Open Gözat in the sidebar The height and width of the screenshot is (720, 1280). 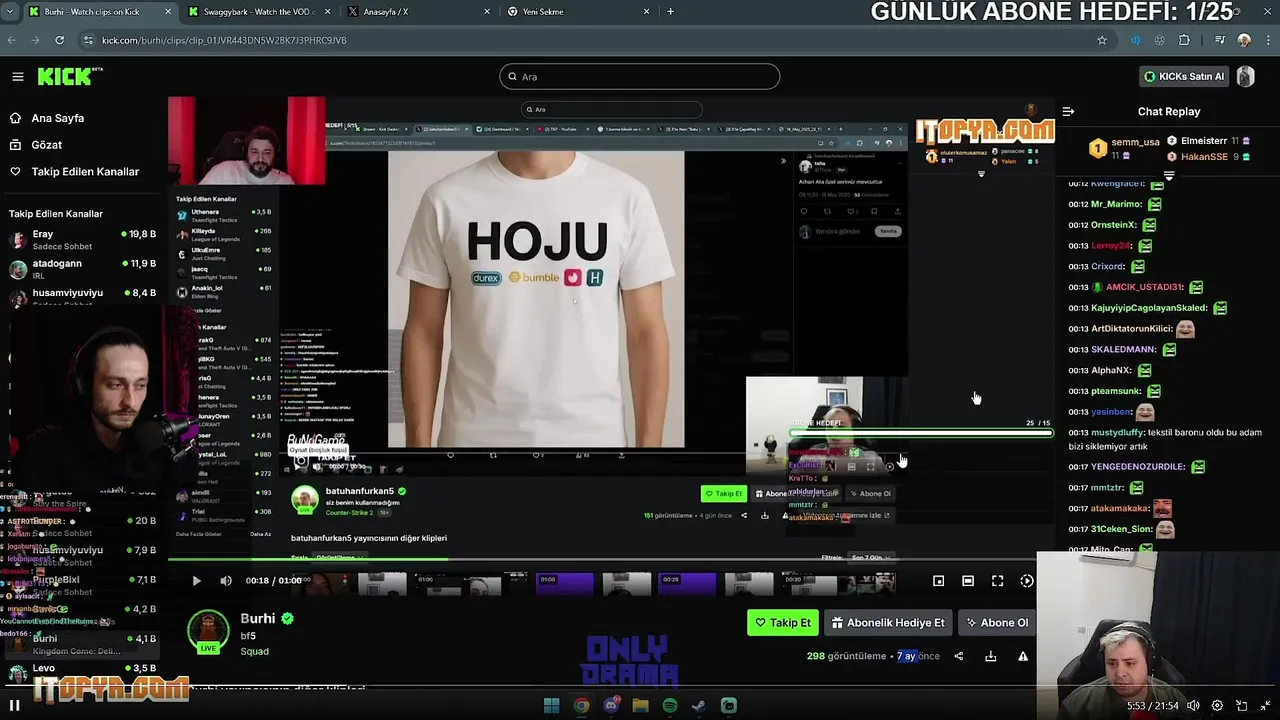pyautogui.click(x=47, y=145)
